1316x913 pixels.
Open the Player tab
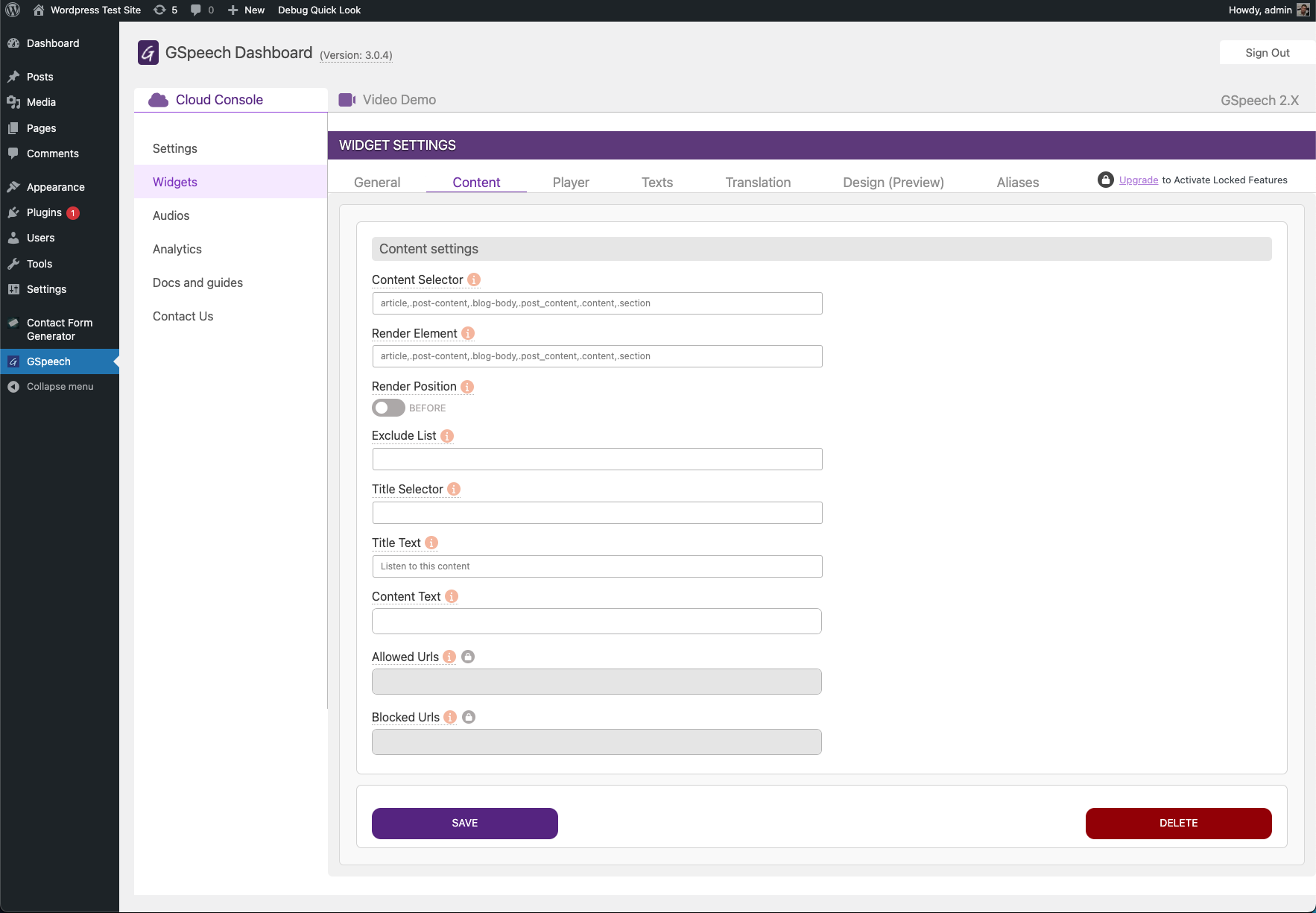coord(571,183)
